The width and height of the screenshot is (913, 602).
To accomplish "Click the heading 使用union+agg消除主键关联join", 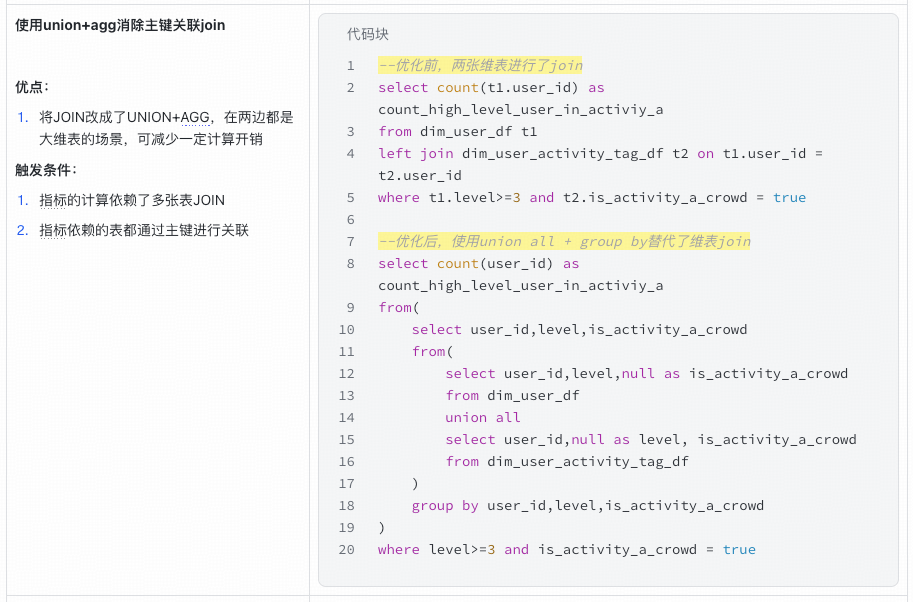I will (x=120, y=25).
